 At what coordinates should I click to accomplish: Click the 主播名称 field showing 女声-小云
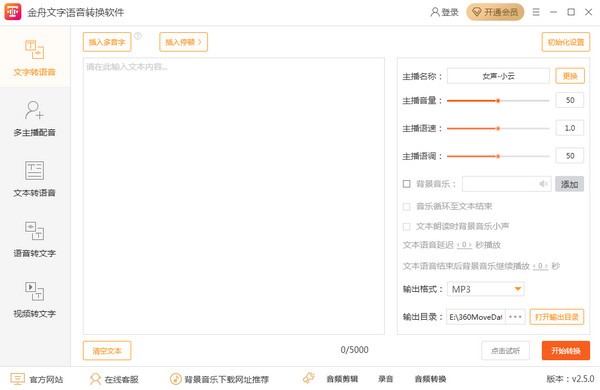498,76
